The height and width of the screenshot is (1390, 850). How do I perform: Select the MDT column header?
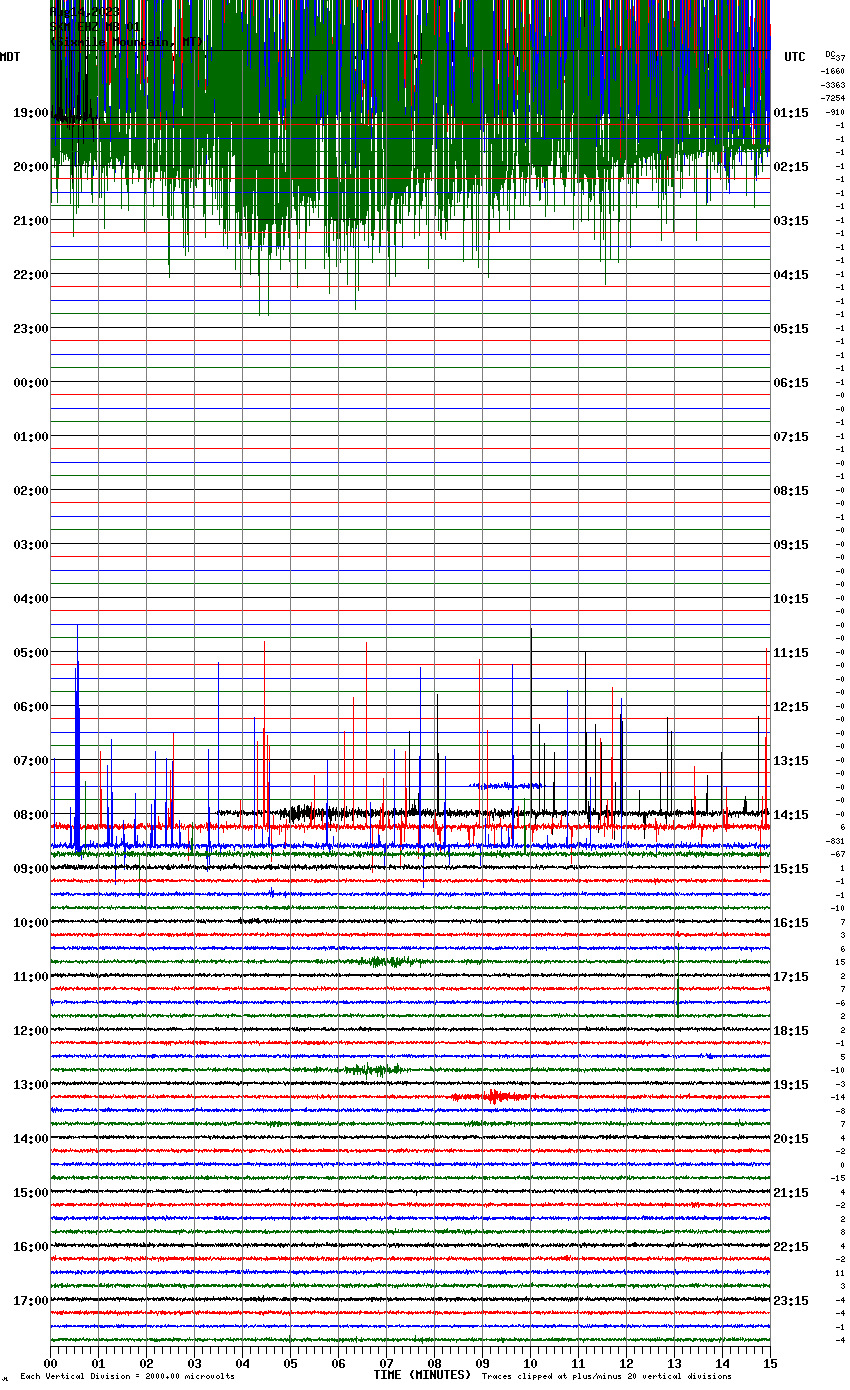click(10, 57)
